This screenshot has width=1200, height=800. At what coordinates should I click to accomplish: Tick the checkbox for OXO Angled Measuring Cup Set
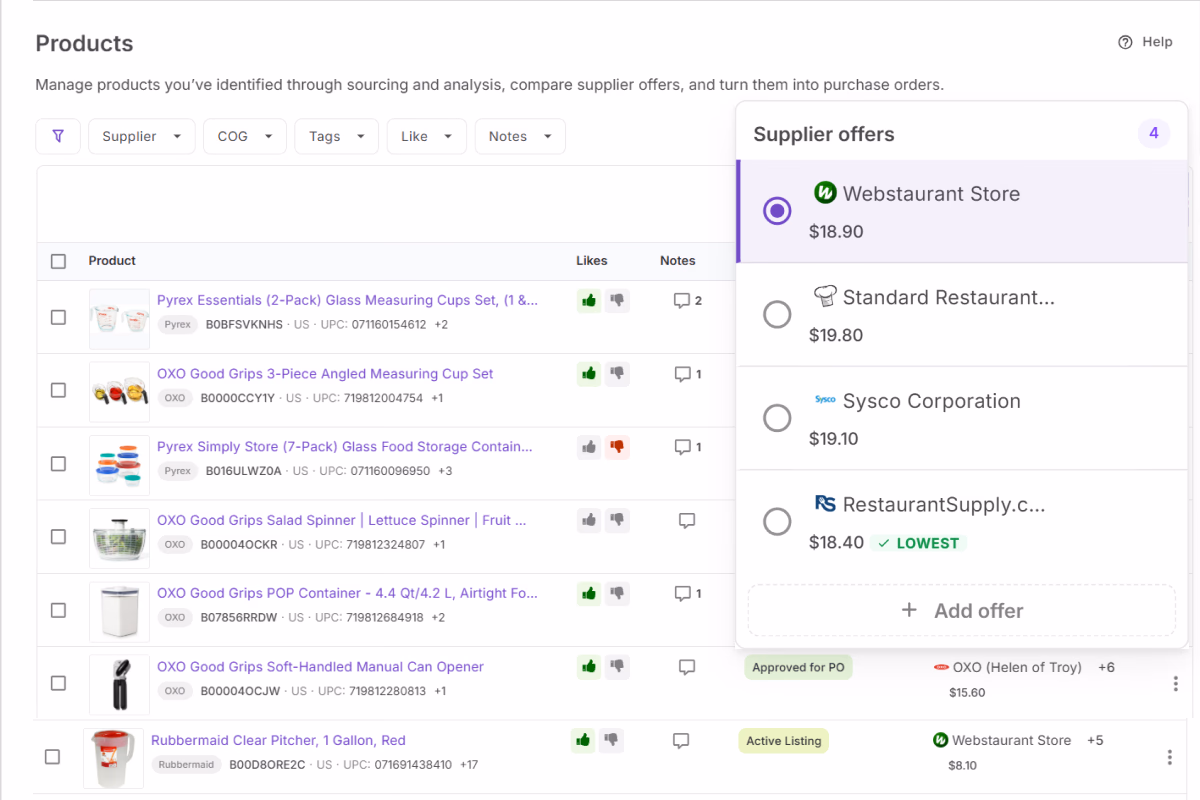pyautogui.click(x=58, y=390)
